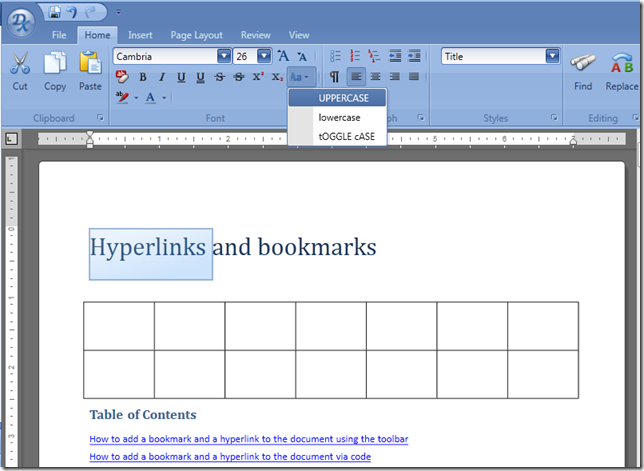Click the tab selector box left of ruler
Screen dimensions: 644x471
[x=12, y=139]
